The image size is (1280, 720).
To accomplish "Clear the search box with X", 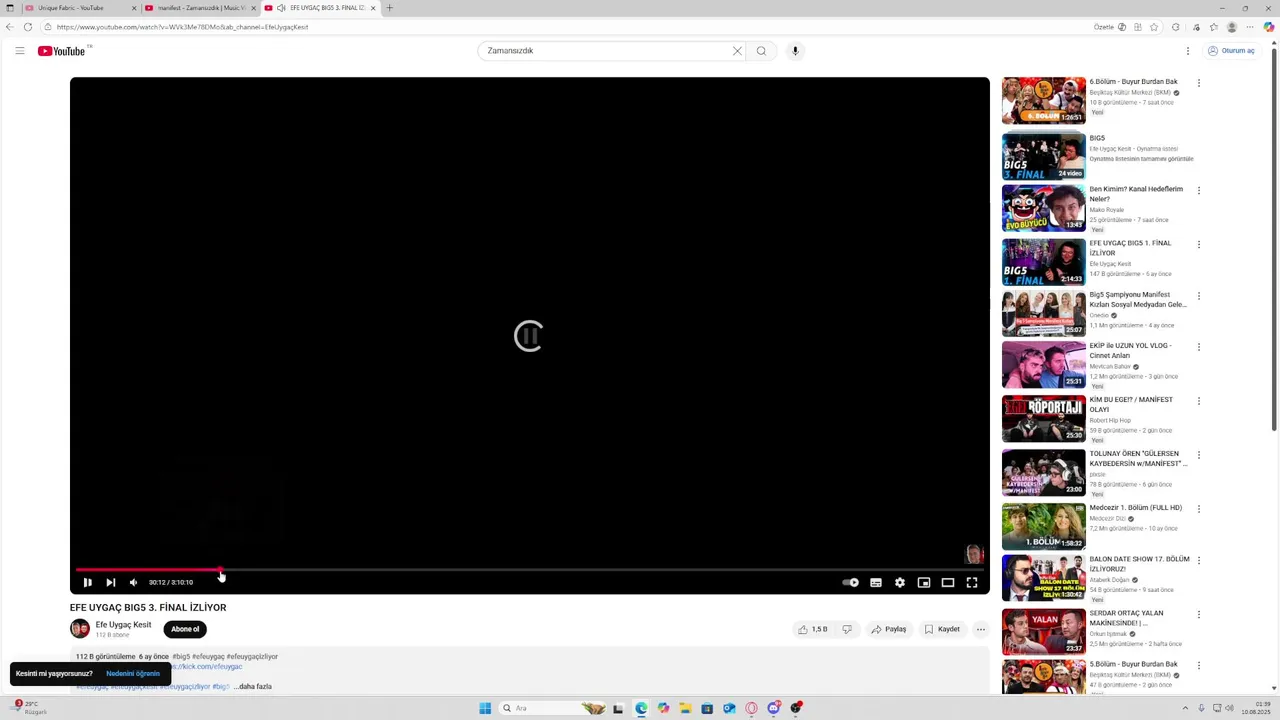I will tap(737, 51).
